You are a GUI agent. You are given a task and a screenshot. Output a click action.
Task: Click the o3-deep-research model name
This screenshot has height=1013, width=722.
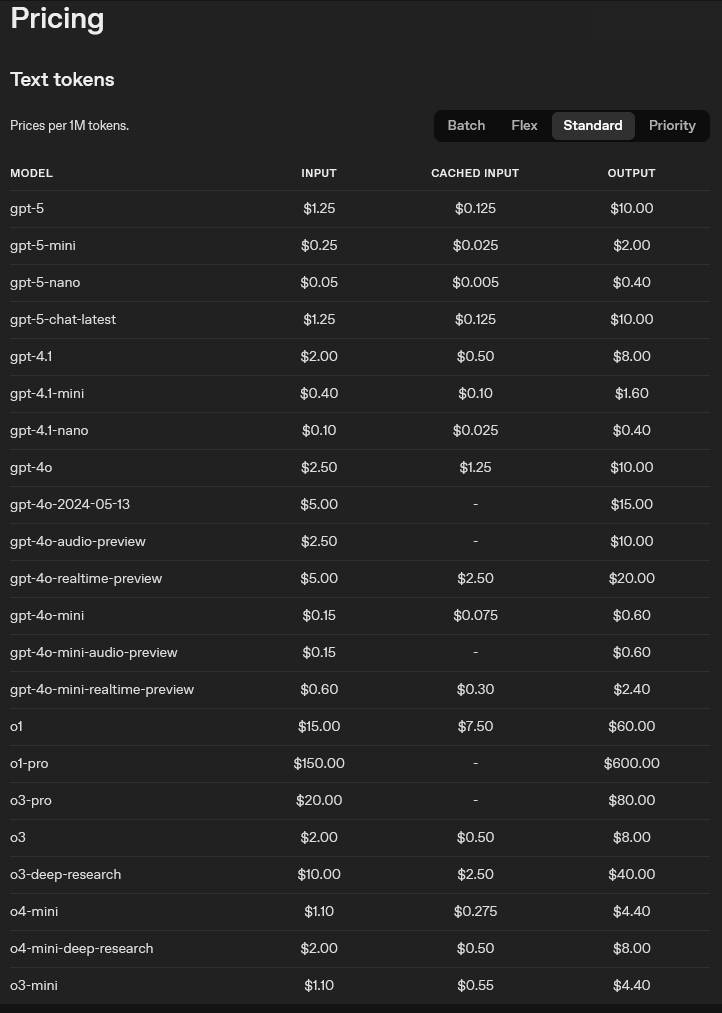[x=66, y=874]
